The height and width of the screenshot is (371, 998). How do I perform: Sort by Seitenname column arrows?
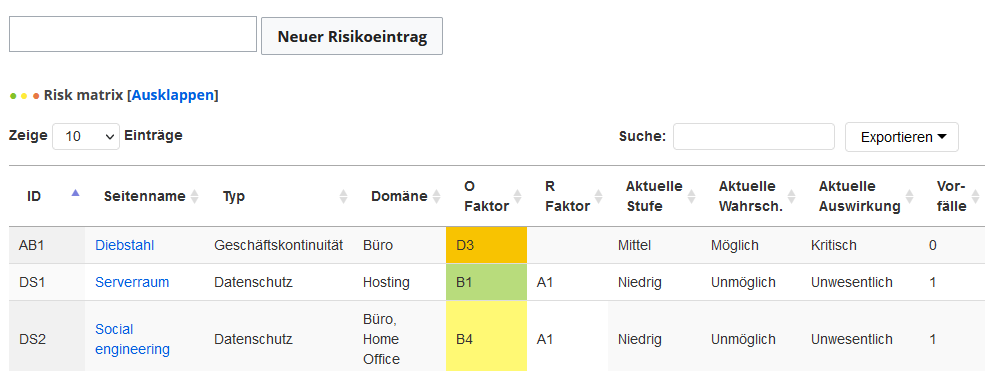pyautogui.click(x=195, y=197)
